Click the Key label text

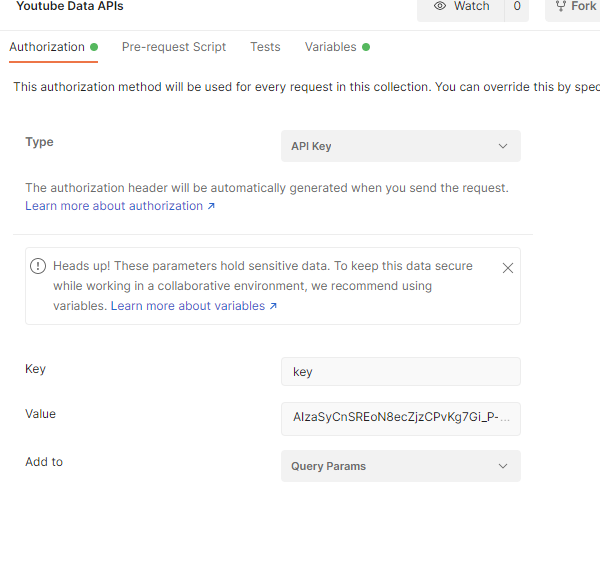[36, 369]
